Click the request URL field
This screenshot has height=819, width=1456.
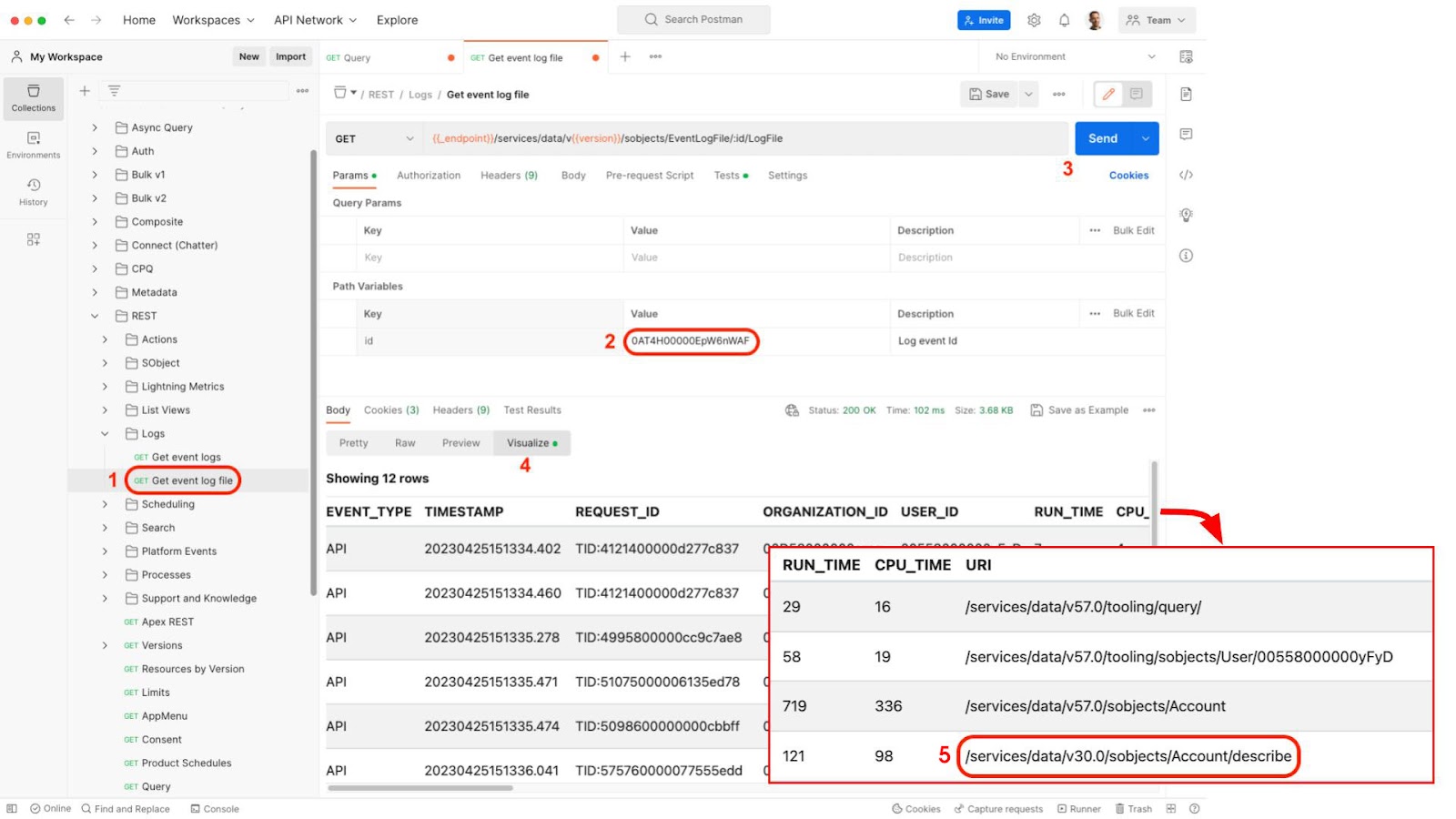745,138
